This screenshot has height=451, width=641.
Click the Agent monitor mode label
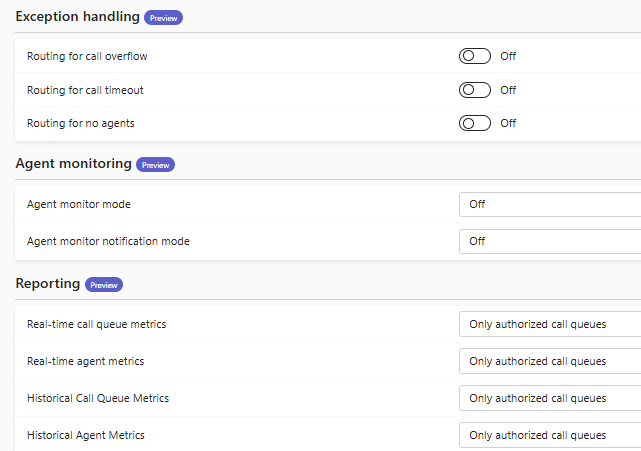79,204
